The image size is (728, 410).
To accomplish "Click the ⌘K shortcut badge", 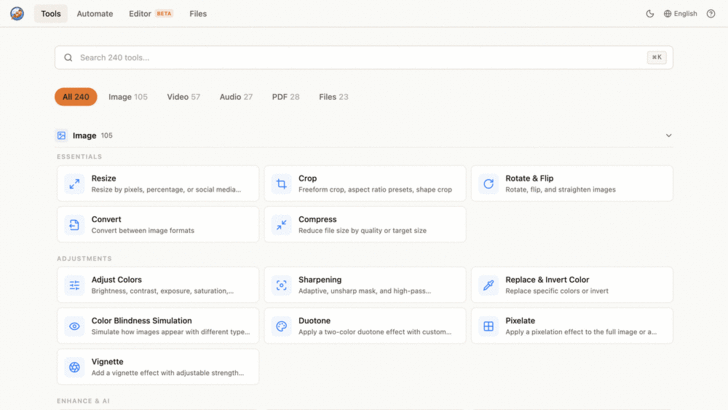I will tap(656, 57).
